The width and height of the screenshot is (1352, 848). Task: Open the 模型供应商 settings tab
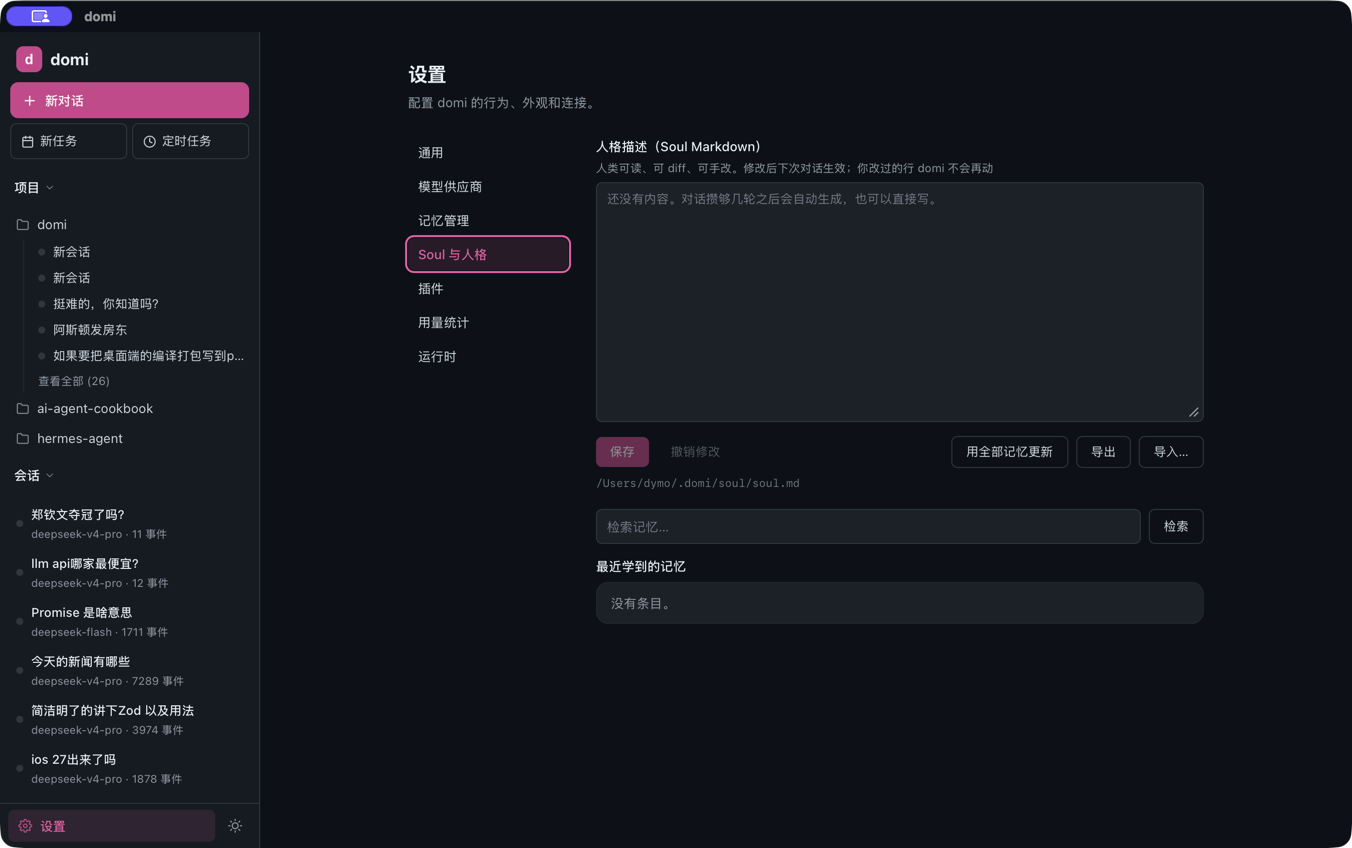[x=488, y=187]
